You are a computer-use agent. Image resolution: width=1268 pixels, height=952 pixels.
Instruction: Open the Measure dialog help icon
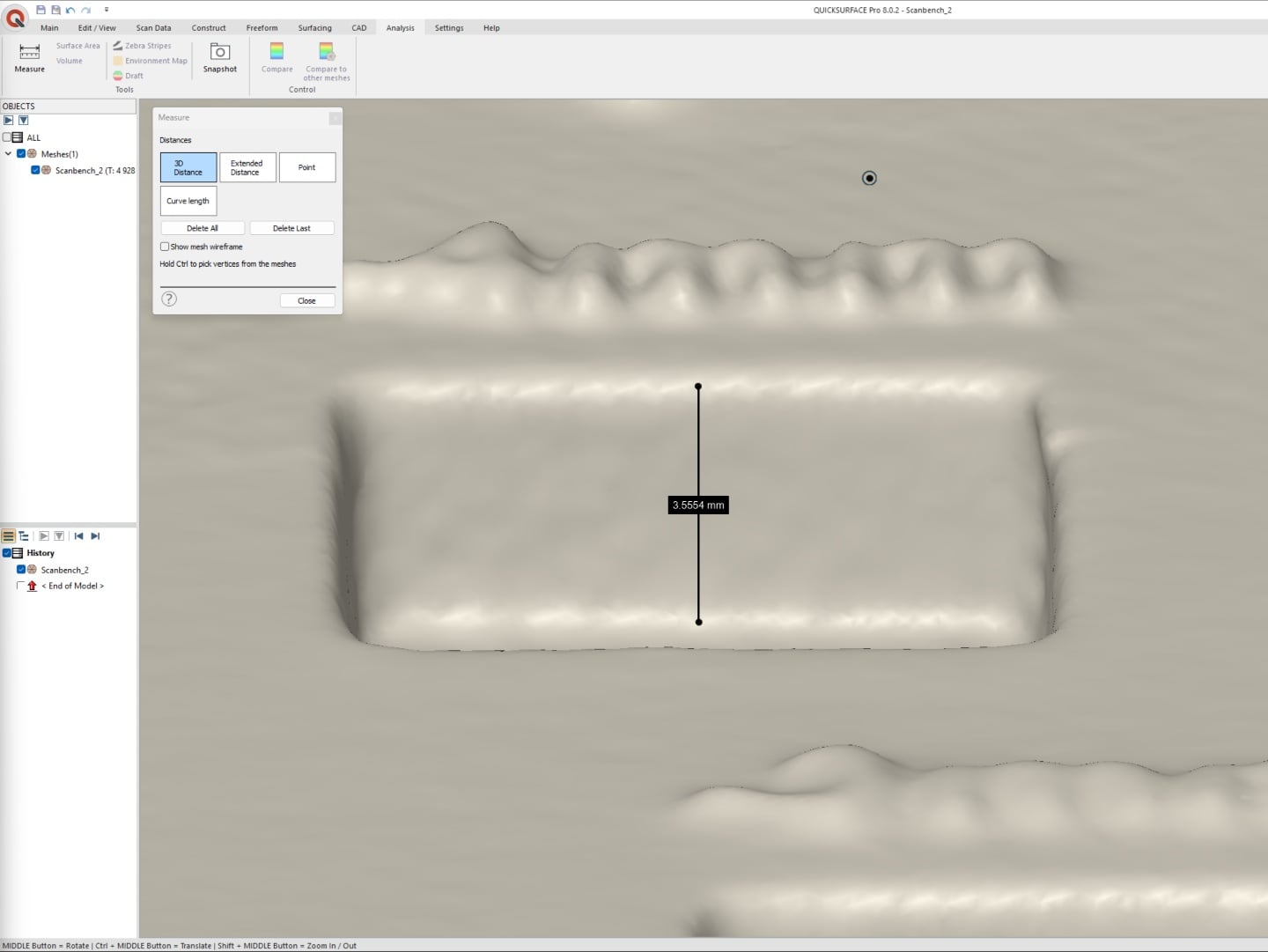coord(169,299)
